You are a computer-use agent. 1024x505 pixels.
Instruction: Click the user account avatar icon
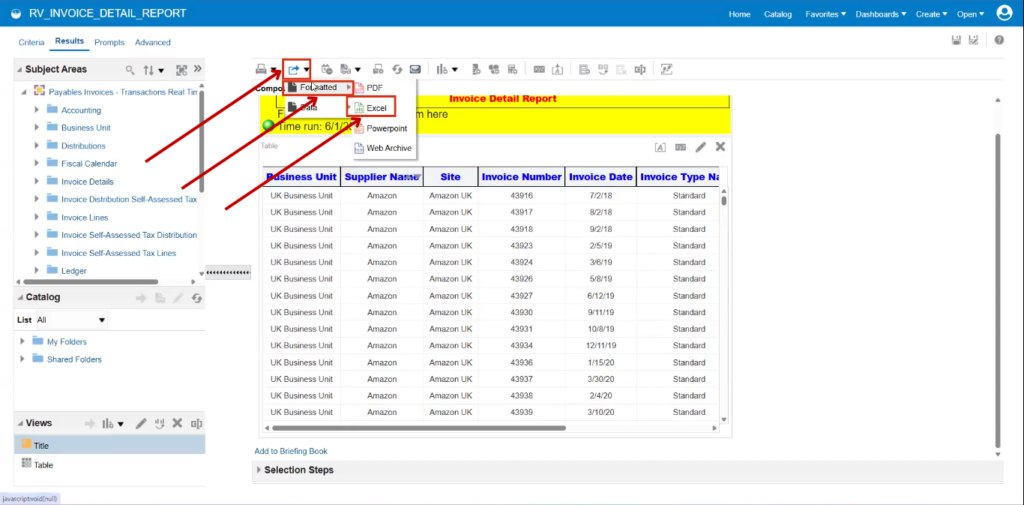[x=1004, y=13]
